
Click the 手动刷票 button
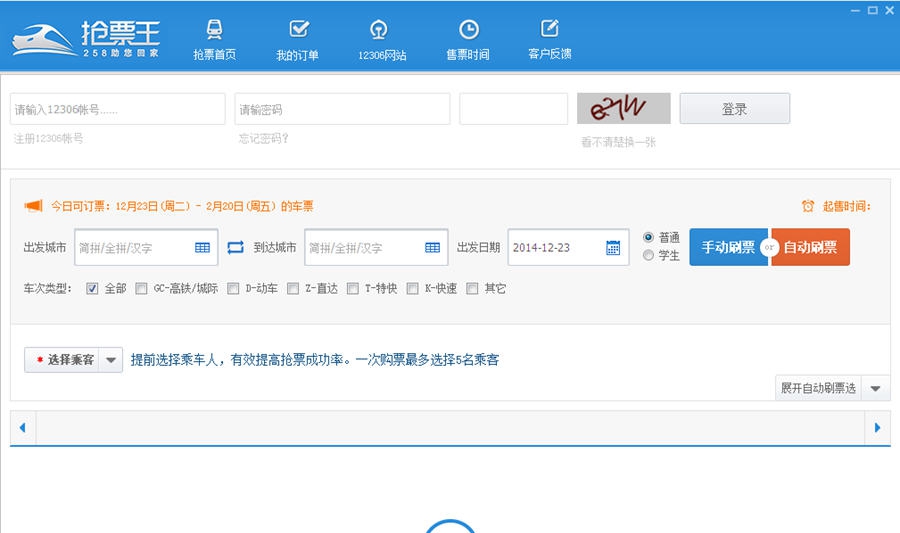pyautogui.click(x=728, y=247)
